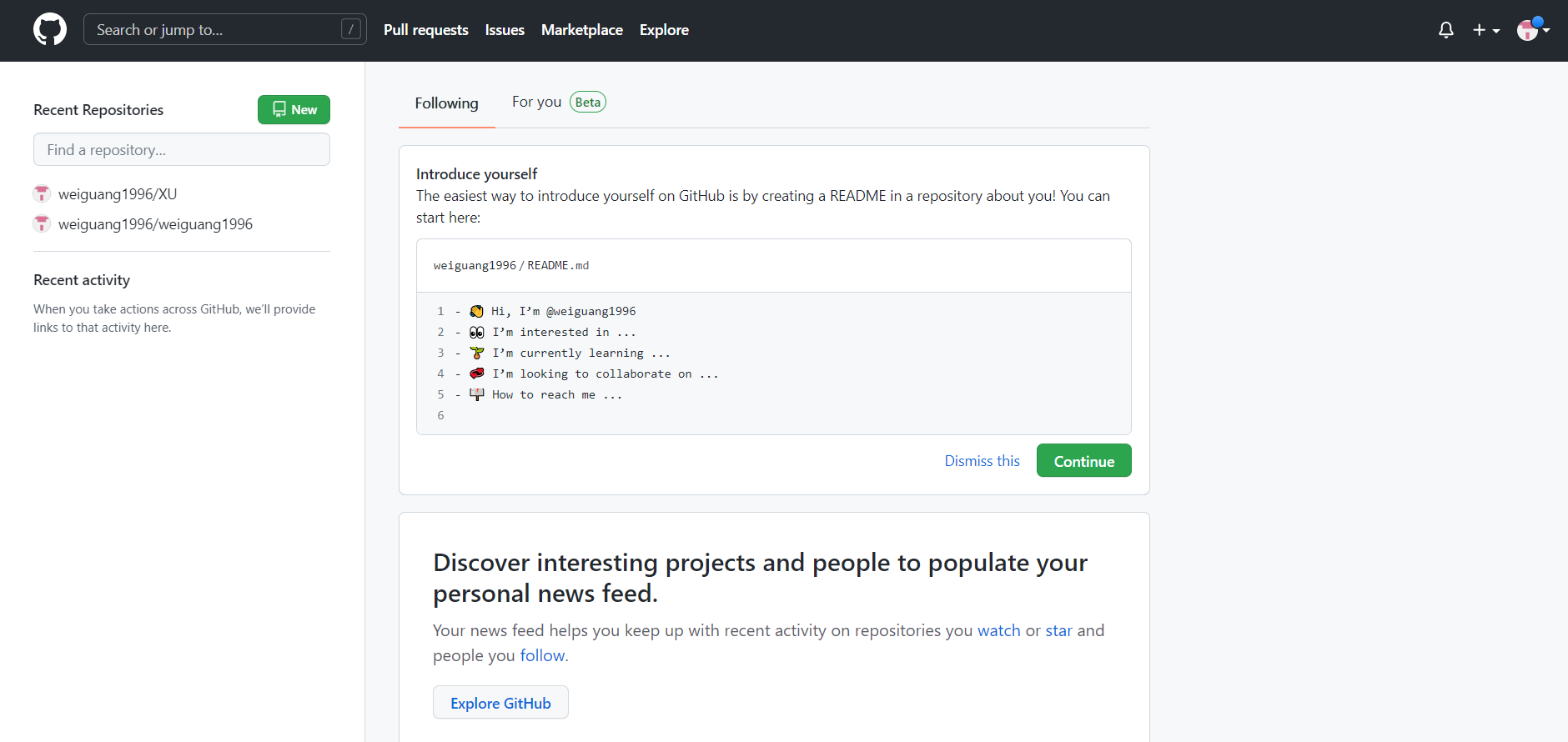Screen dimensions: 1568x742
Task: Open the notifications bell
Action: pyautogui.click(x=1446, y=30)
